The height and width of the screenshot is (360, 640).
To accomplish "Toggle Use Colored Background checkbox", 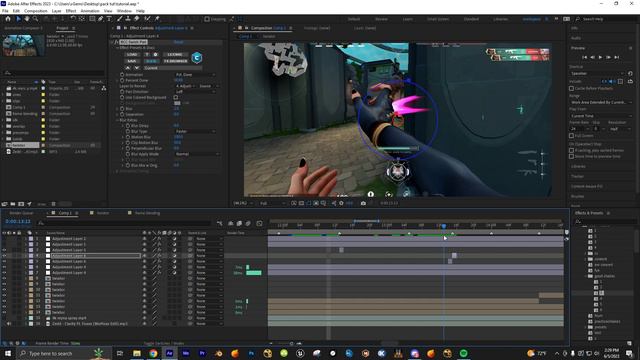I will tap(176, 98).
